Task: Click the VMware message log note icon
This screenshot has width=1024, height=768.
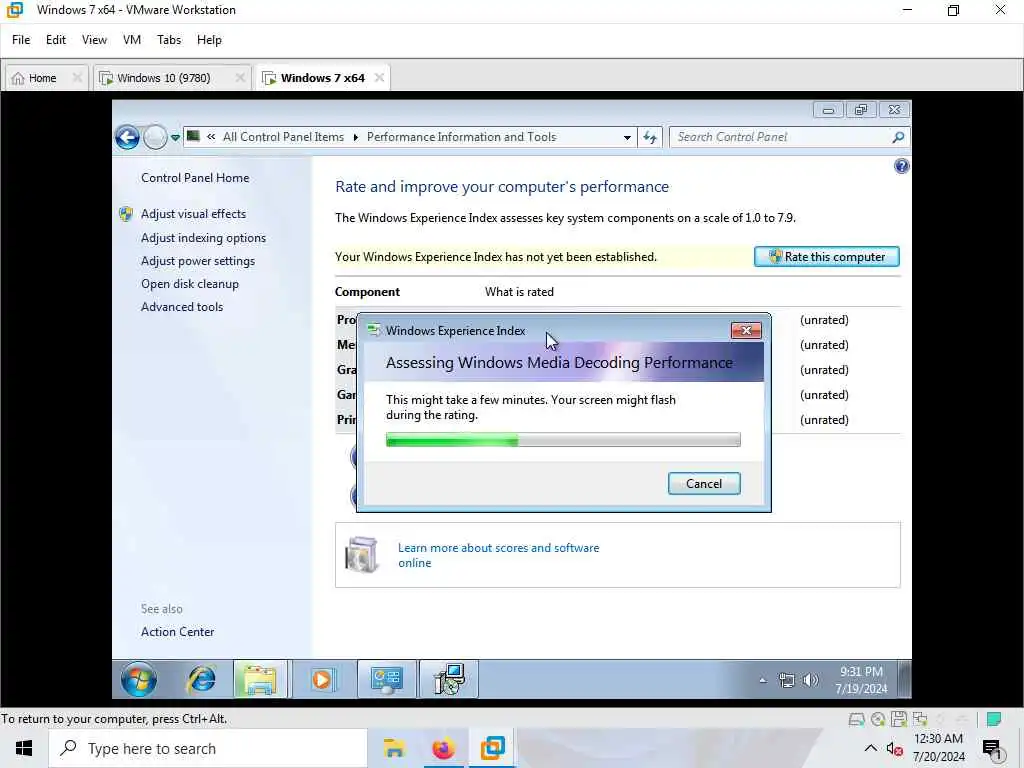Action: click(994, 719)
